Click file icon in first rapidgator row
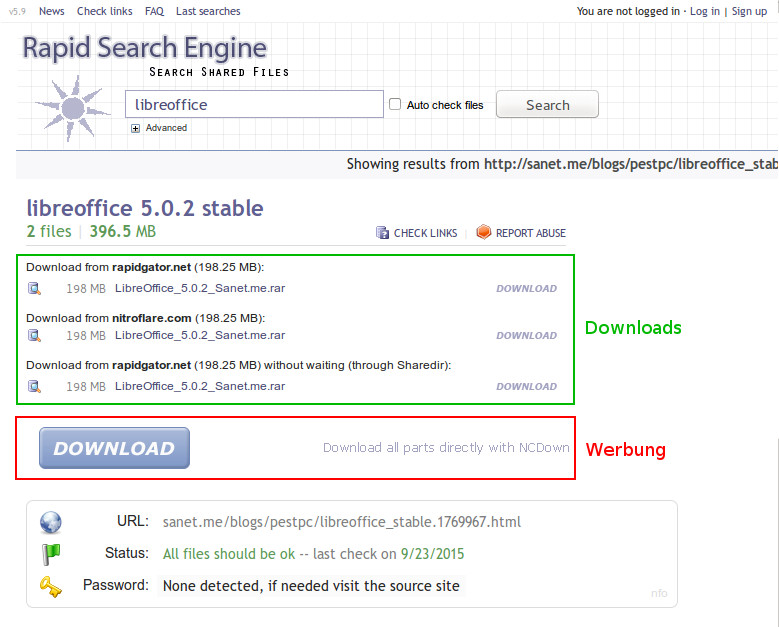 pos(34,289)
